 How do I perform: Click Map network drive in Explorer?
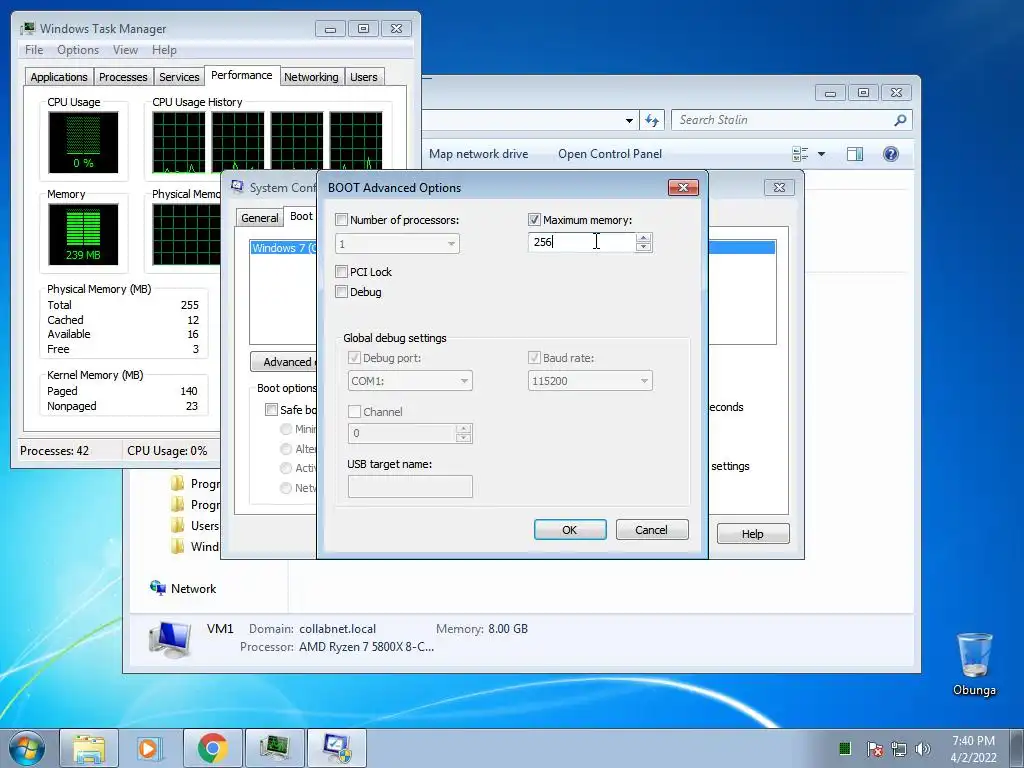(479, 154)
